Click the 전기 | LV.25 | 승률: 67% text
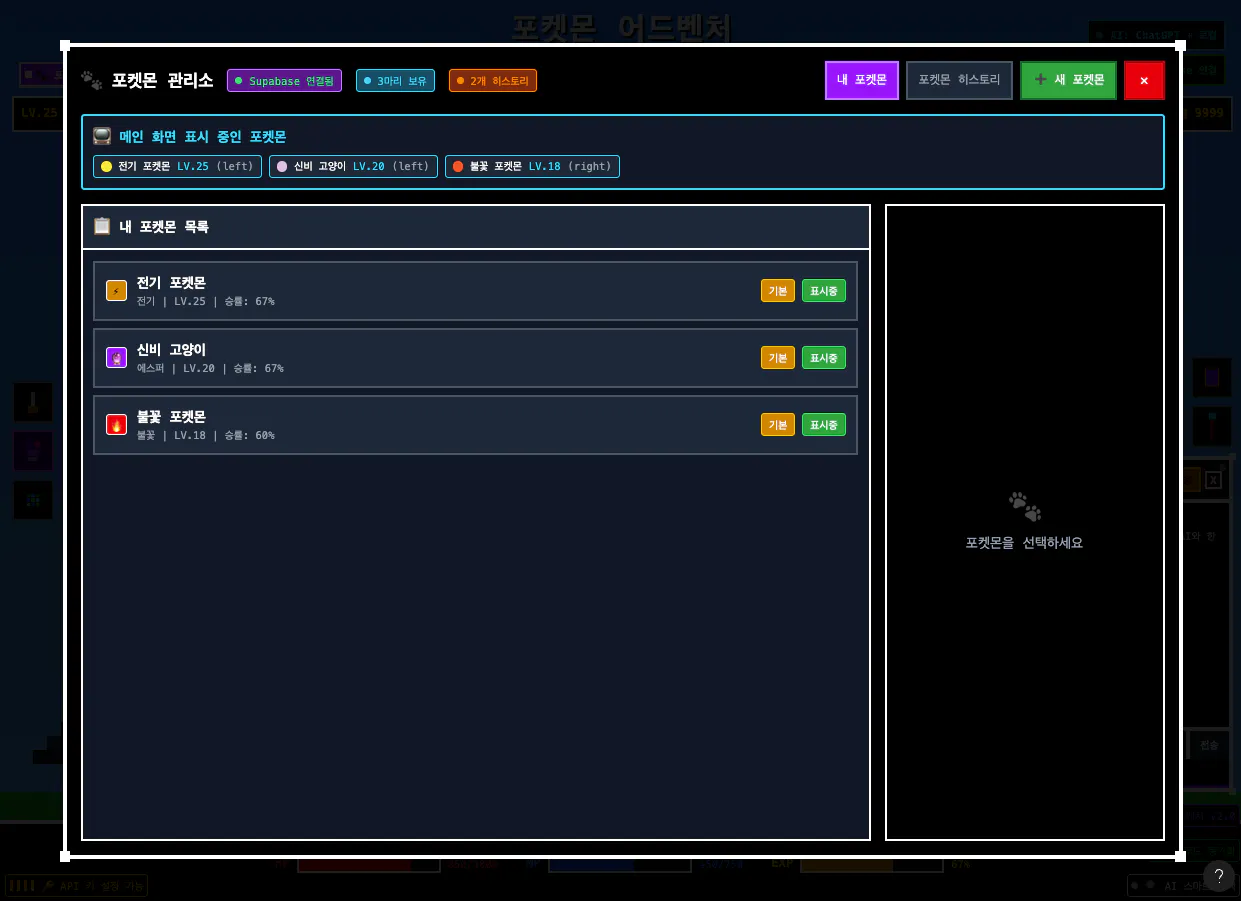The height and width of the screenshot is (901, 1241). pyautogui.click(x=206, y=301)
